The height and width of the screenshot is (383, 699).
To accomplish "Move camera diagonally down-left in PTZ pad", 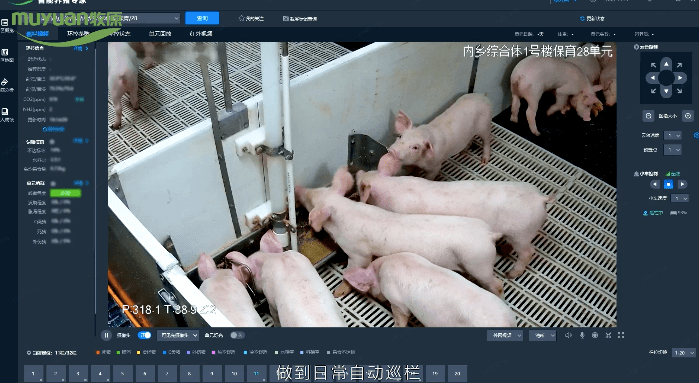I will 653,91.
